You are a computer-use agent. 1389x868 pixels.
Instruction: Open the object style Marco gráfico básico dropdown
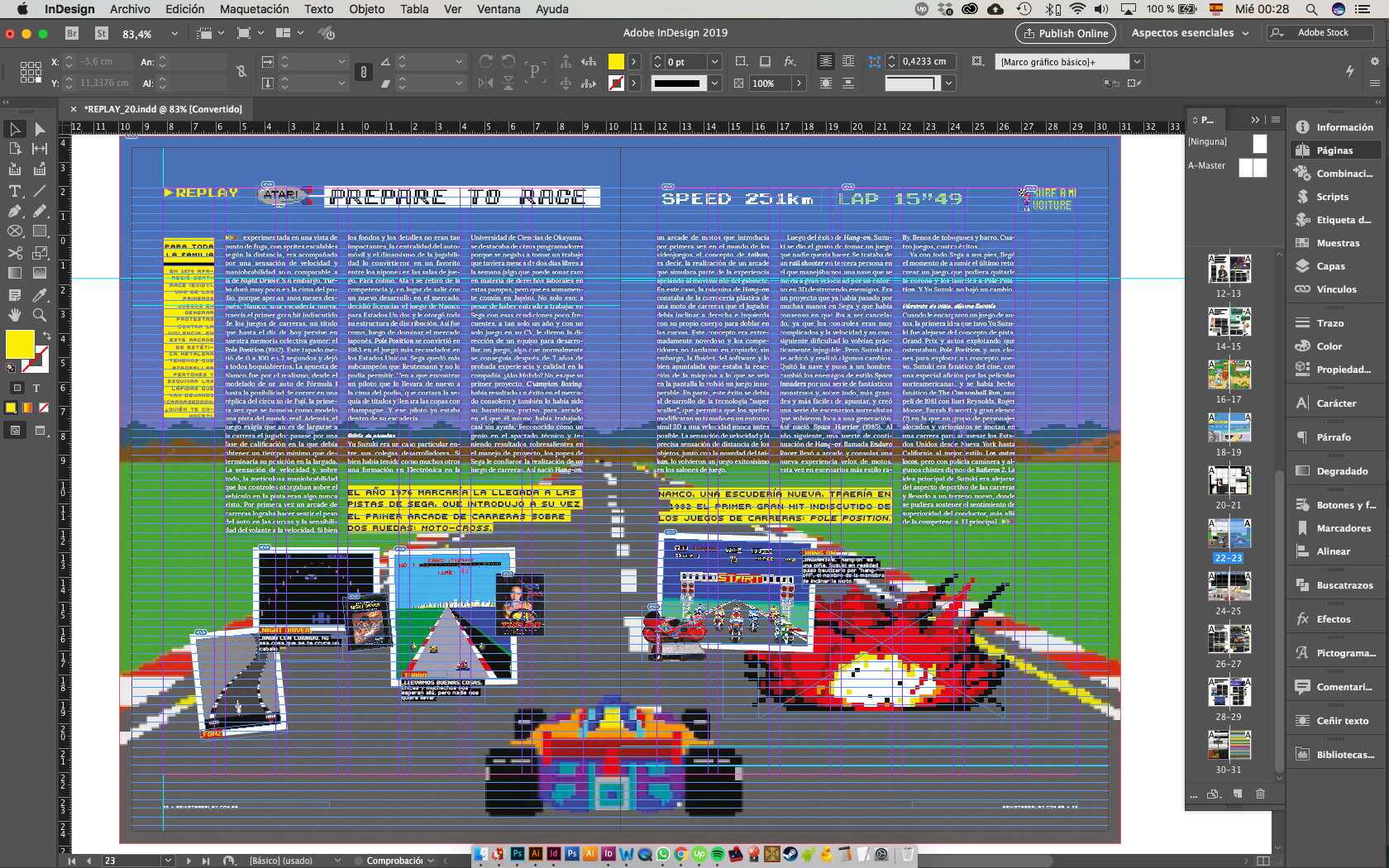point(1138,61)
